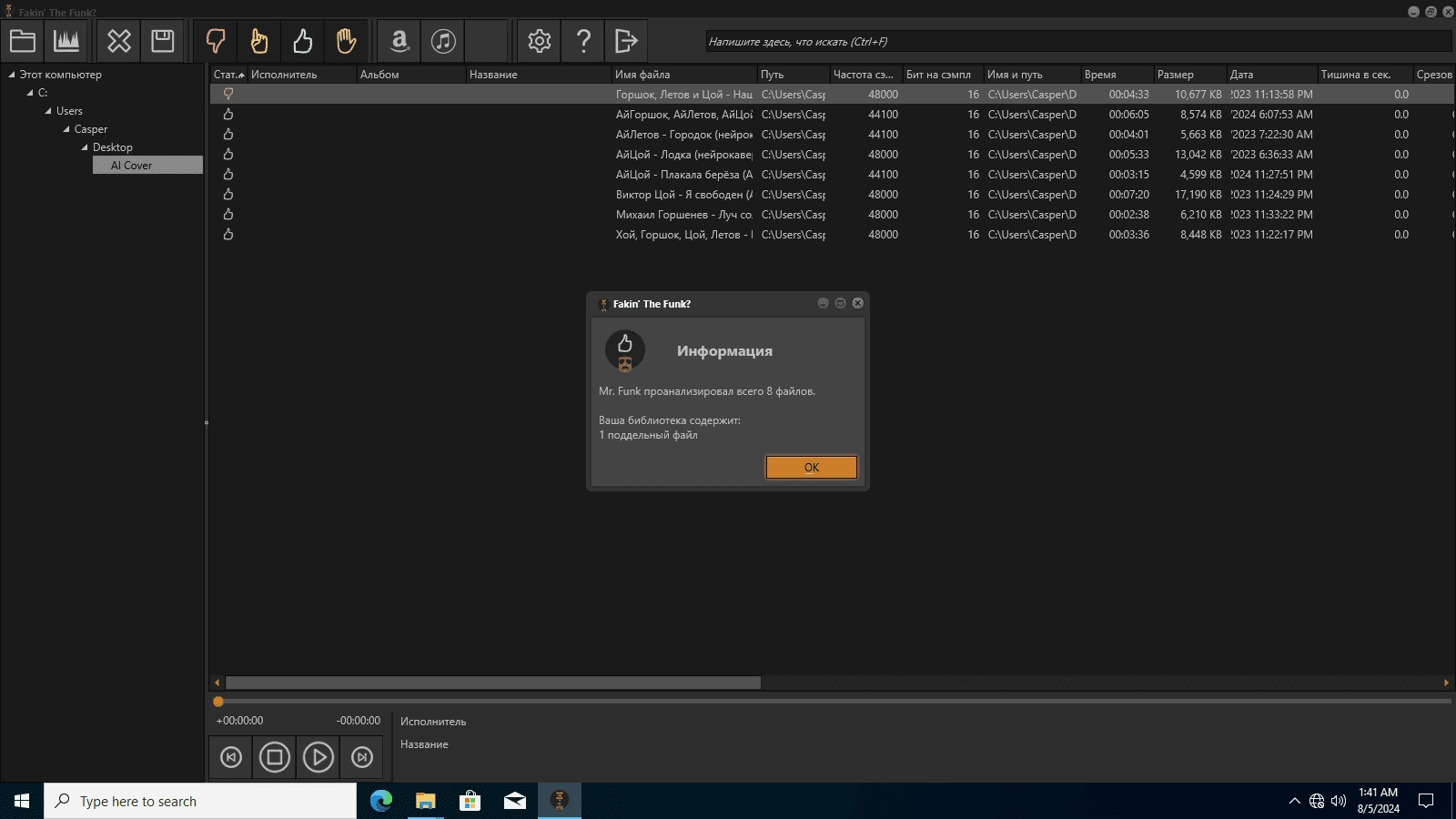Image resolution: width=1456 pixels, height=819 pixels.
Task: Click OK in the Информация dialog
Action: tap(812, 467)
